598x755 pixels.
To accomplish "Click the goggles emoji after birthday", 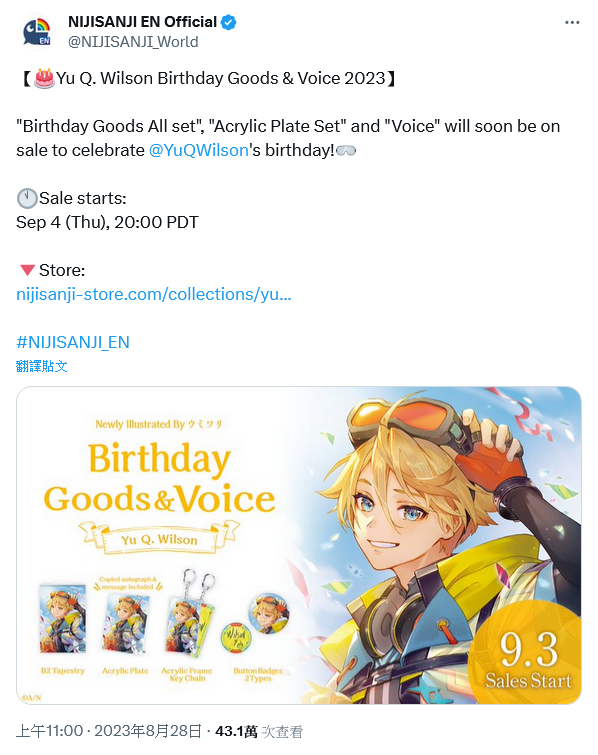I will 346,151.
